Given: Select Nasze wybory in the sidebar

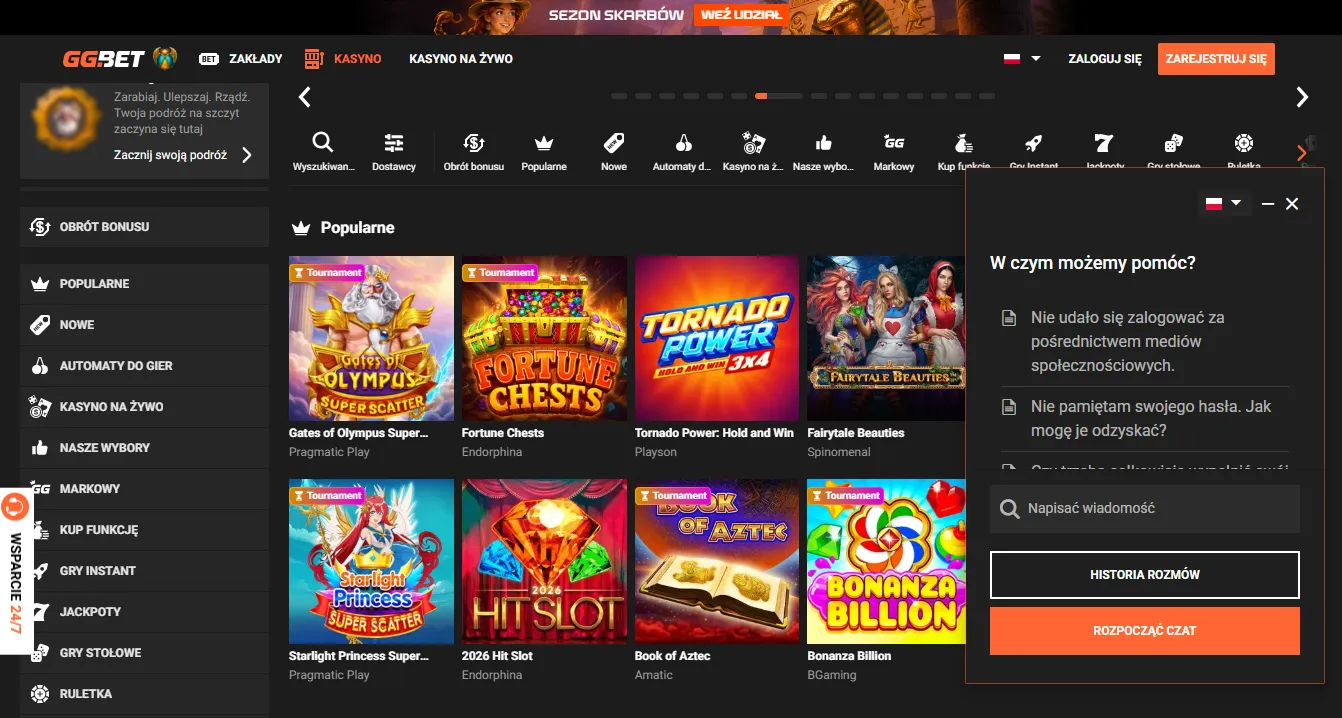Looking at the screenshot, I should (x=144, y=448).
